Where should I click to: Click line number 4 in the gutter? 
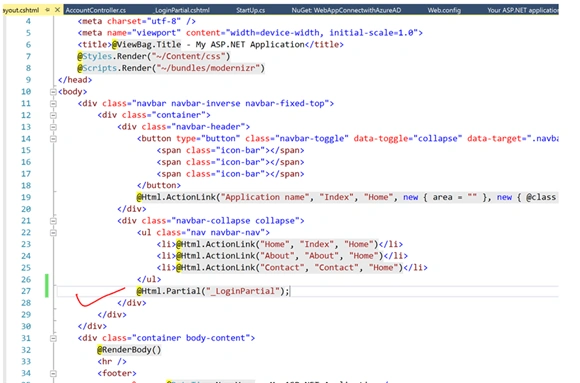click(x=28, y=21)
